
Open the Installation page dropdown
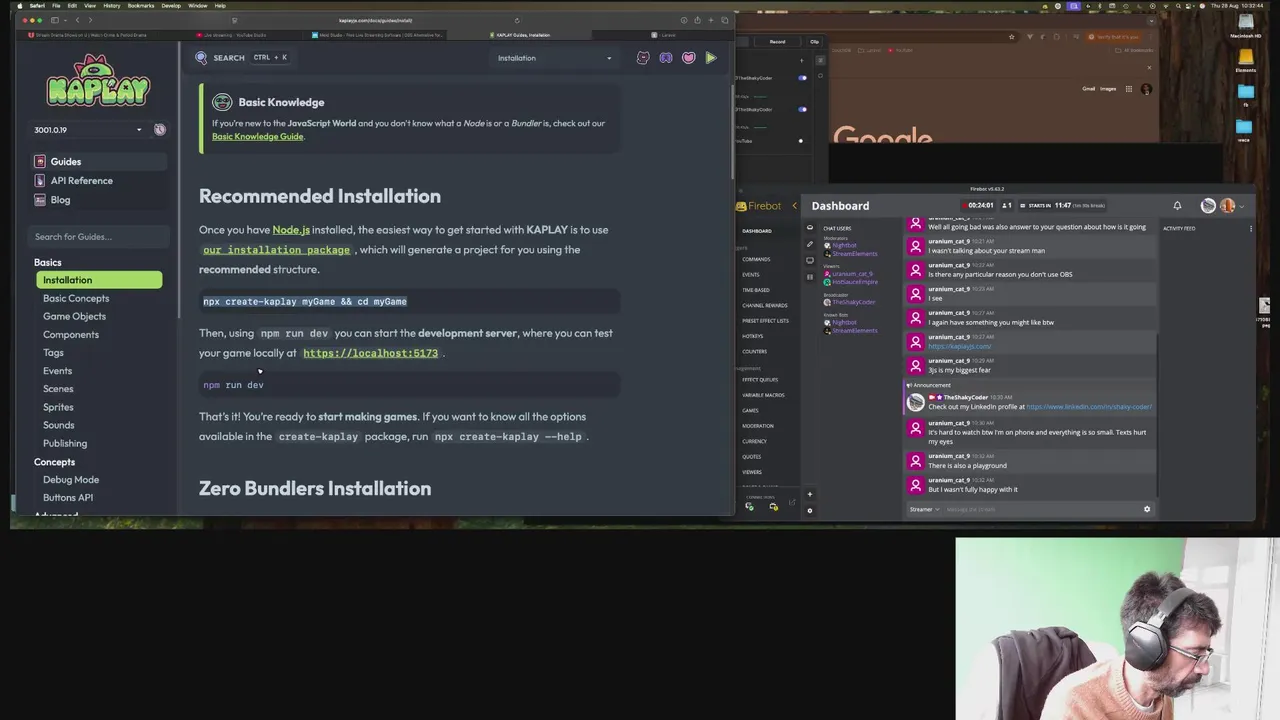point(554,58)
